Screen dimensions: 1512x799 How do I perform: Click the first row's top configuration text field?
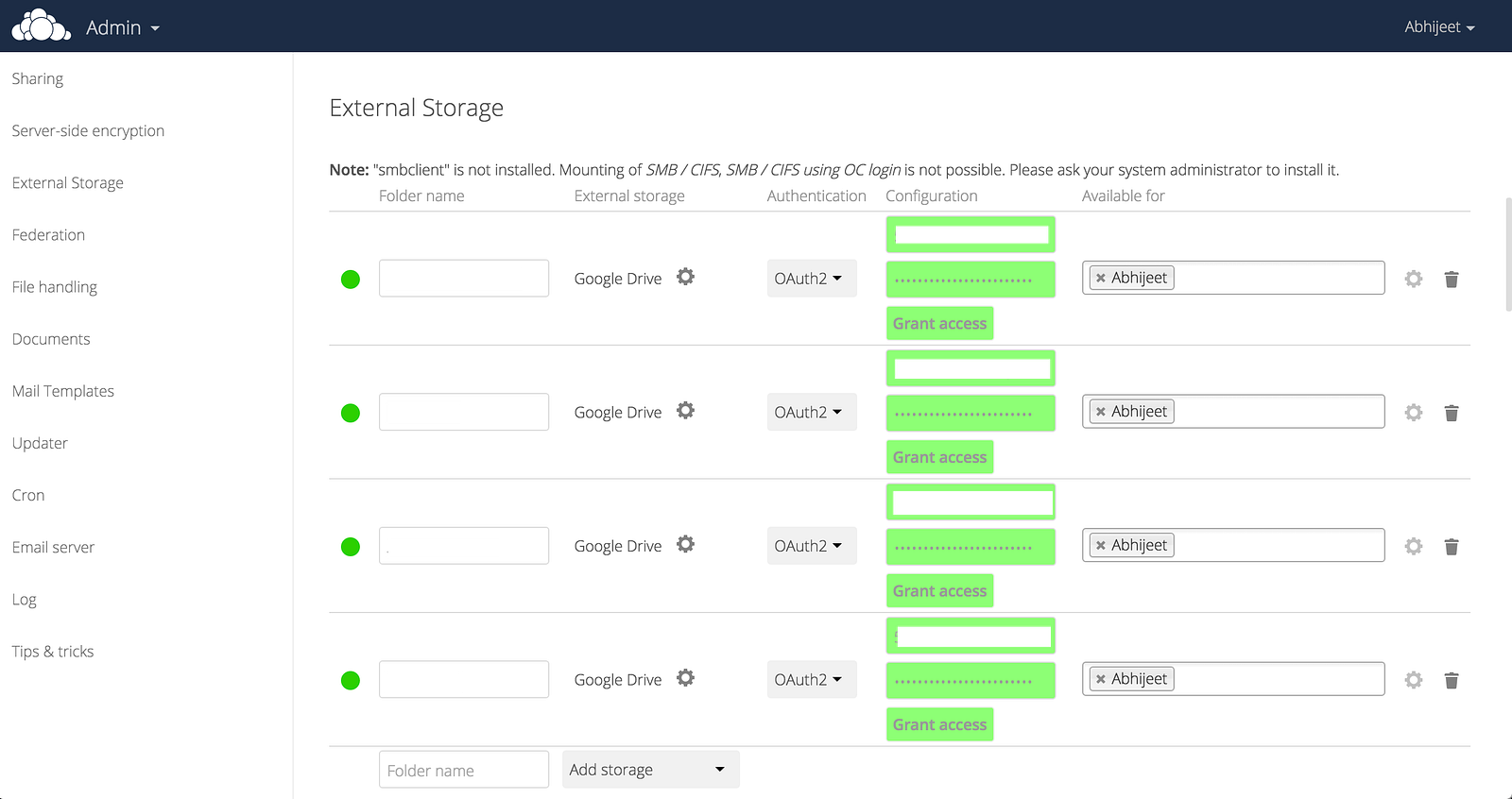971,234
